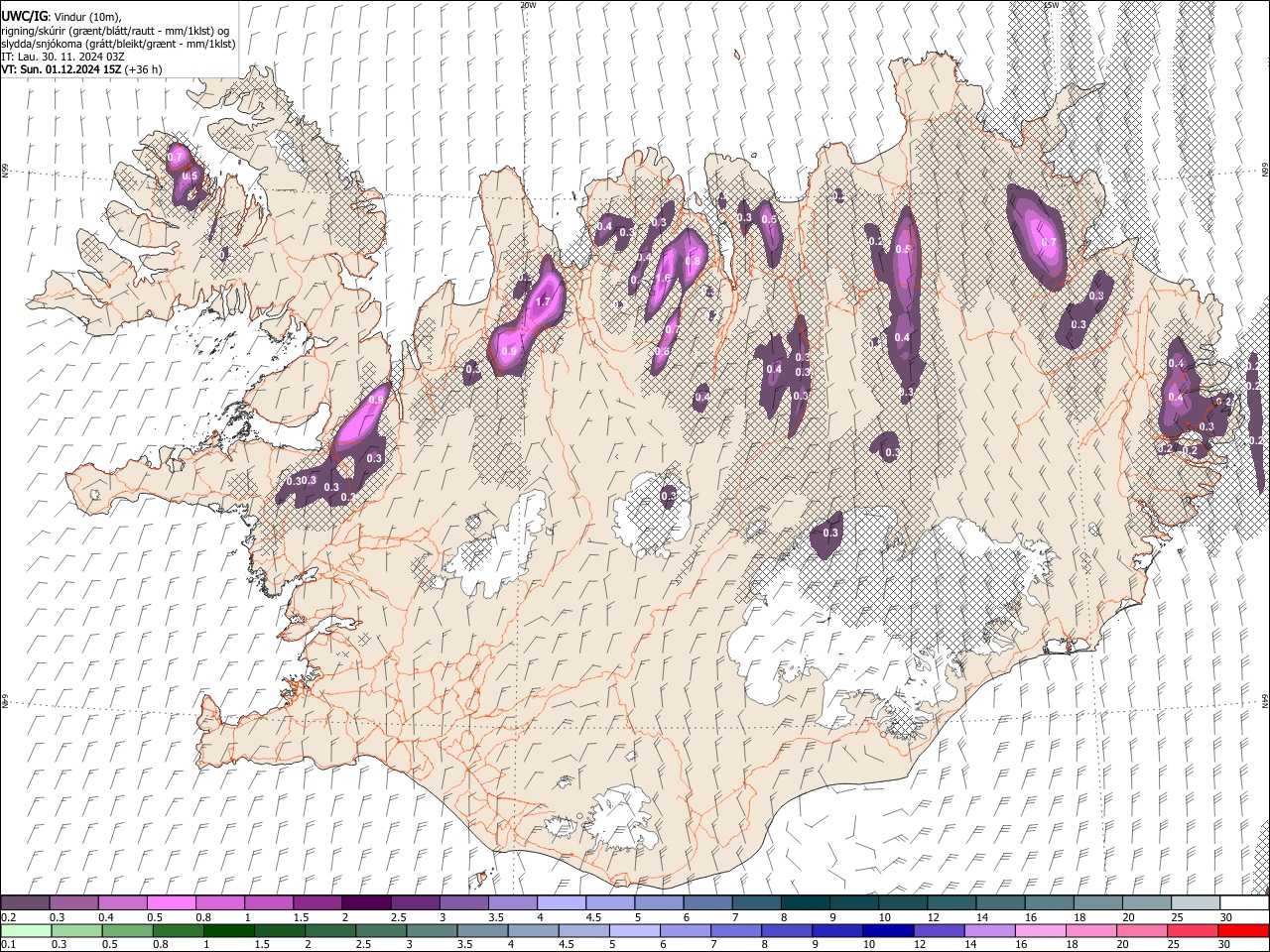The width and height of the screenshot is (1270, 952).
Task: Click the 'UWC/IG: Vindur (10m)' title text
Action: tap(62, 17)
